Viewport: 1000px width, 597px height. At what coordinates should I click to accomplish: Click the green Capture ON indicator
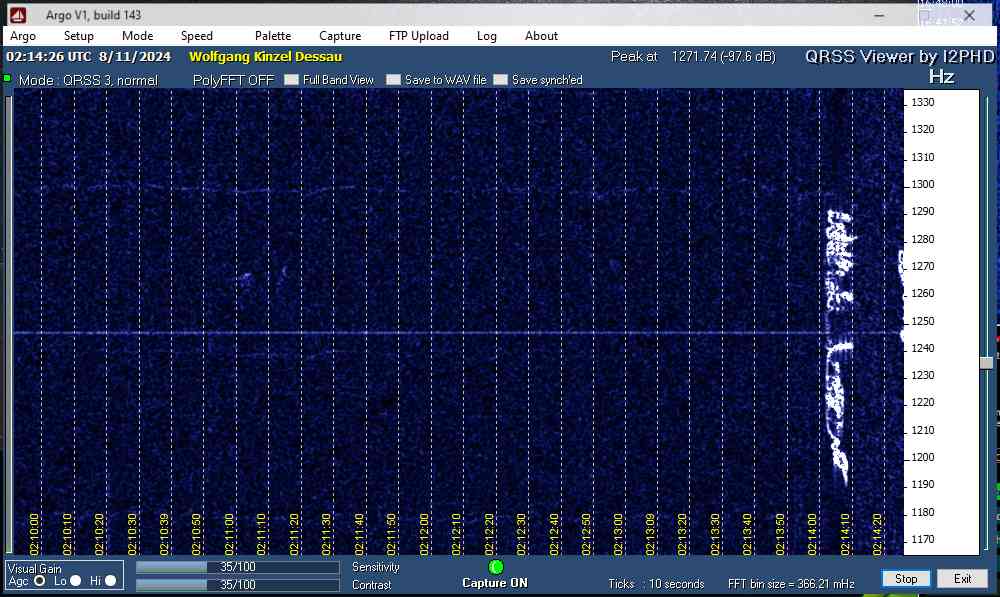click(496, 566)
